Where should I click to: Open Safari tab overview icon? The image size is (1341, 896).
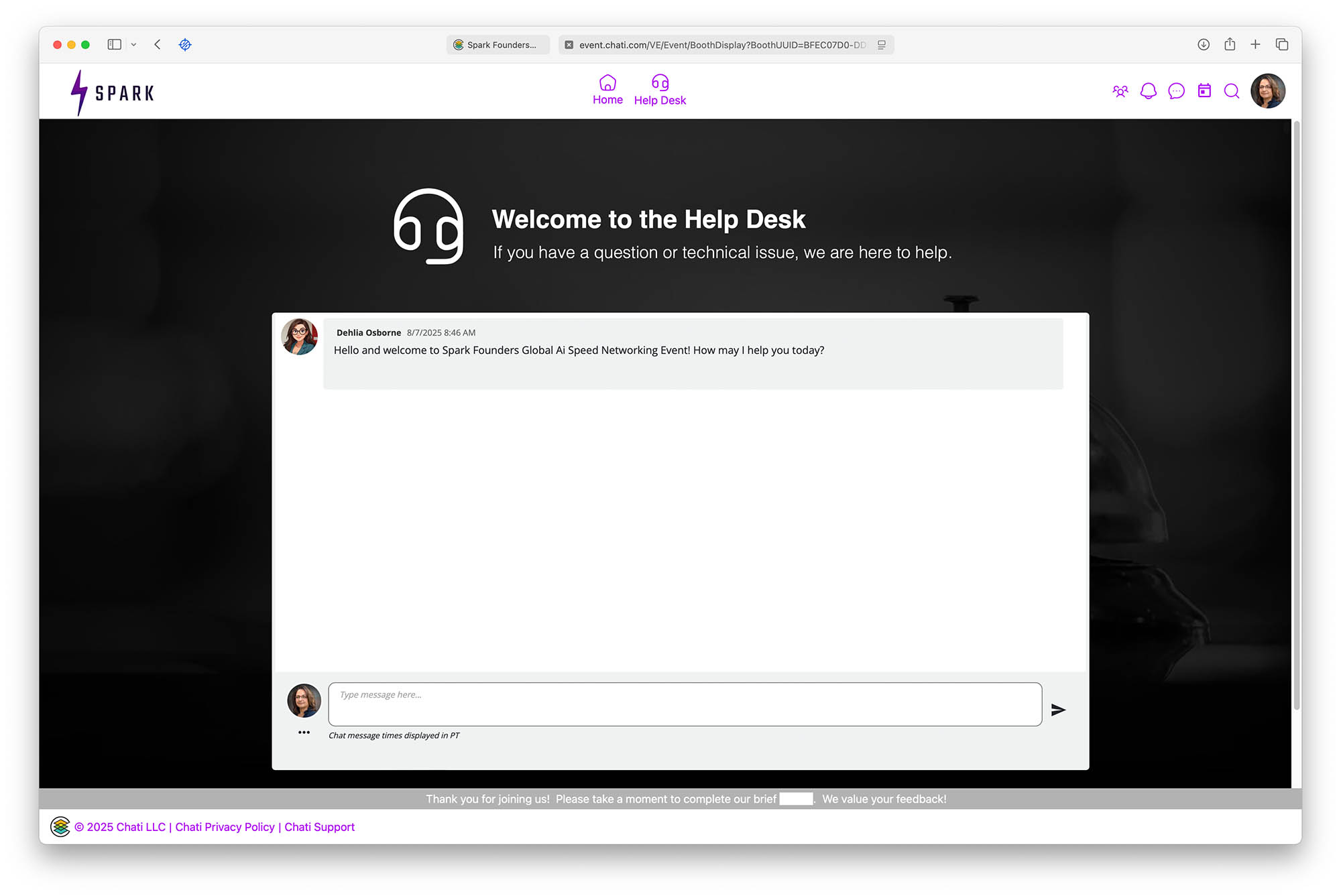tap(1282, 45)
